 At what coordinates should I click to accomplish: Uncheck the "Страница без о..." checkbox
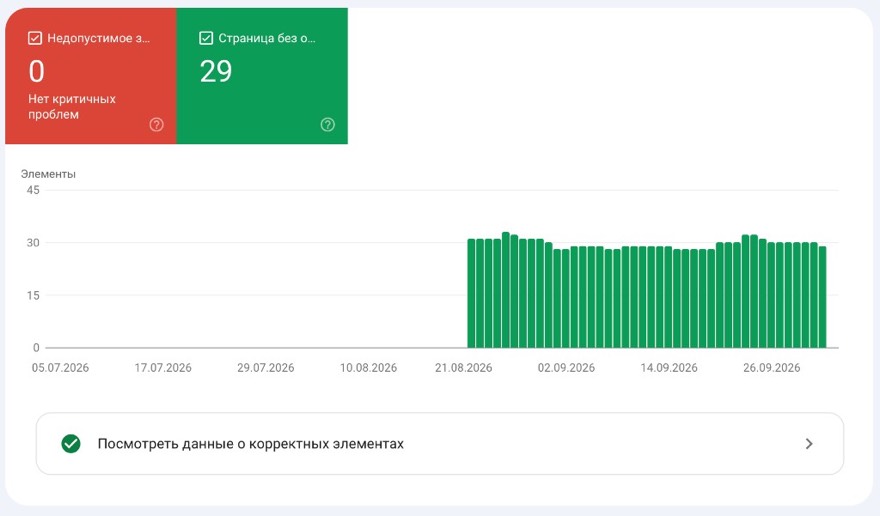tap(206, 38)
